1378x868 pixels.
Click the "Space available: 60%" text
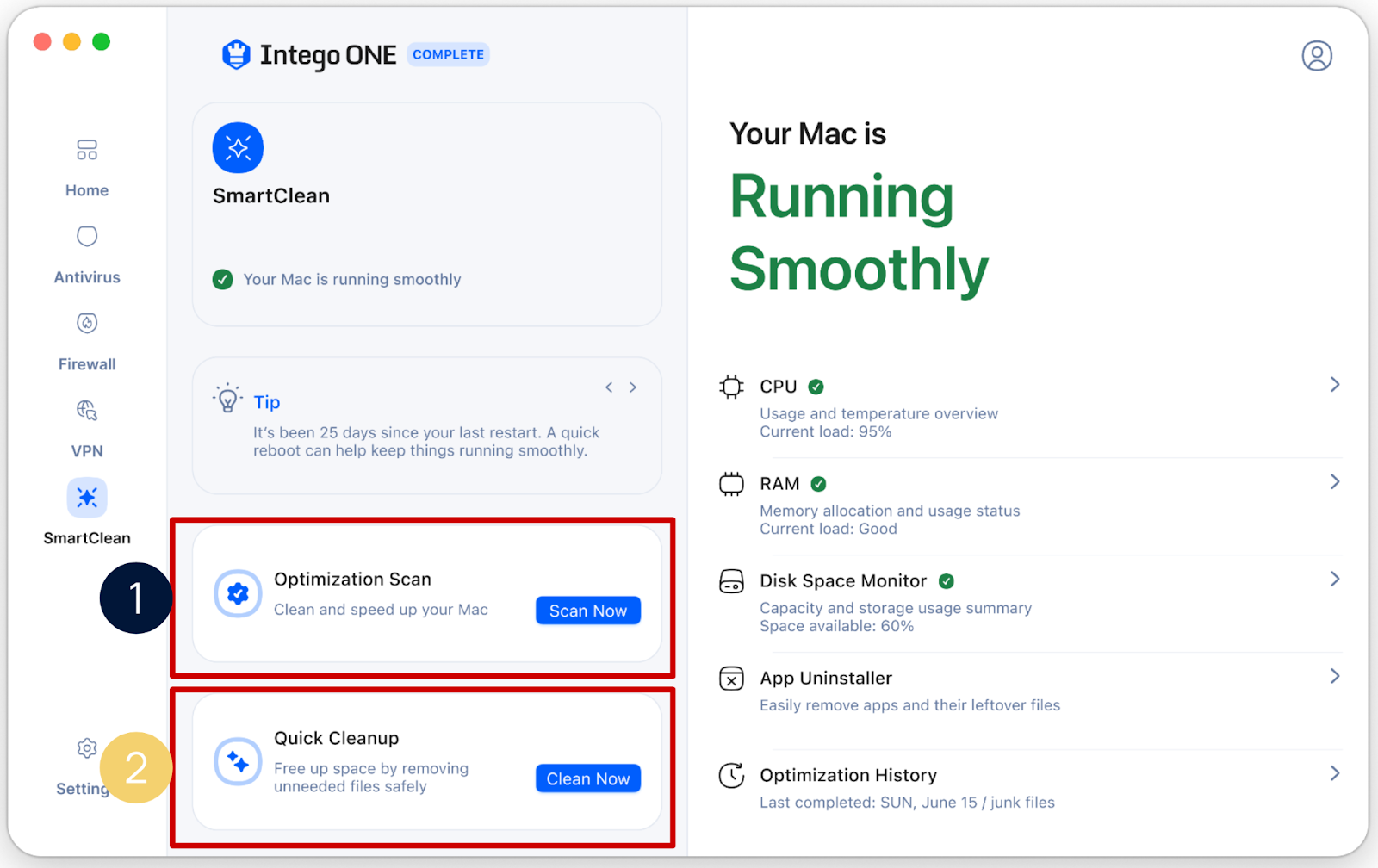click(x=836, y=627)
